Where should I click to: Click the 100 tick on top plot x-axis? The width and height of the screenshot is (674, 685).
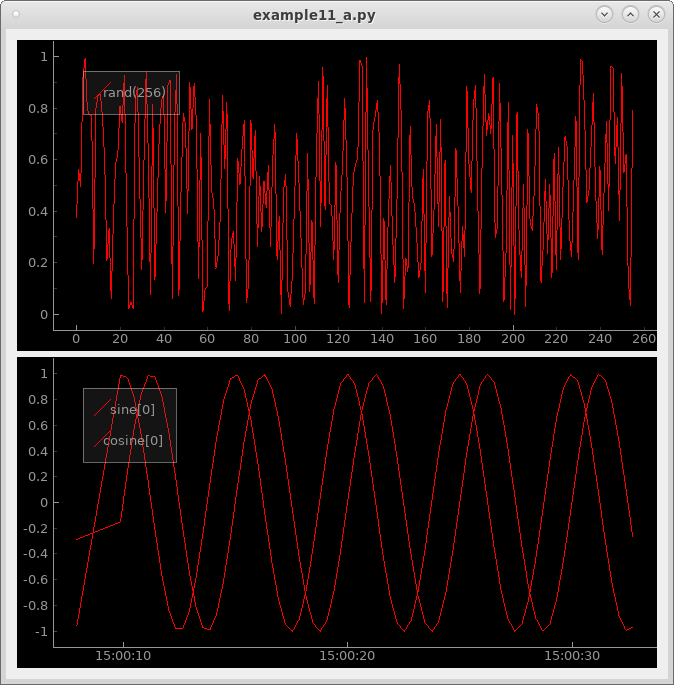coord(295,339)
